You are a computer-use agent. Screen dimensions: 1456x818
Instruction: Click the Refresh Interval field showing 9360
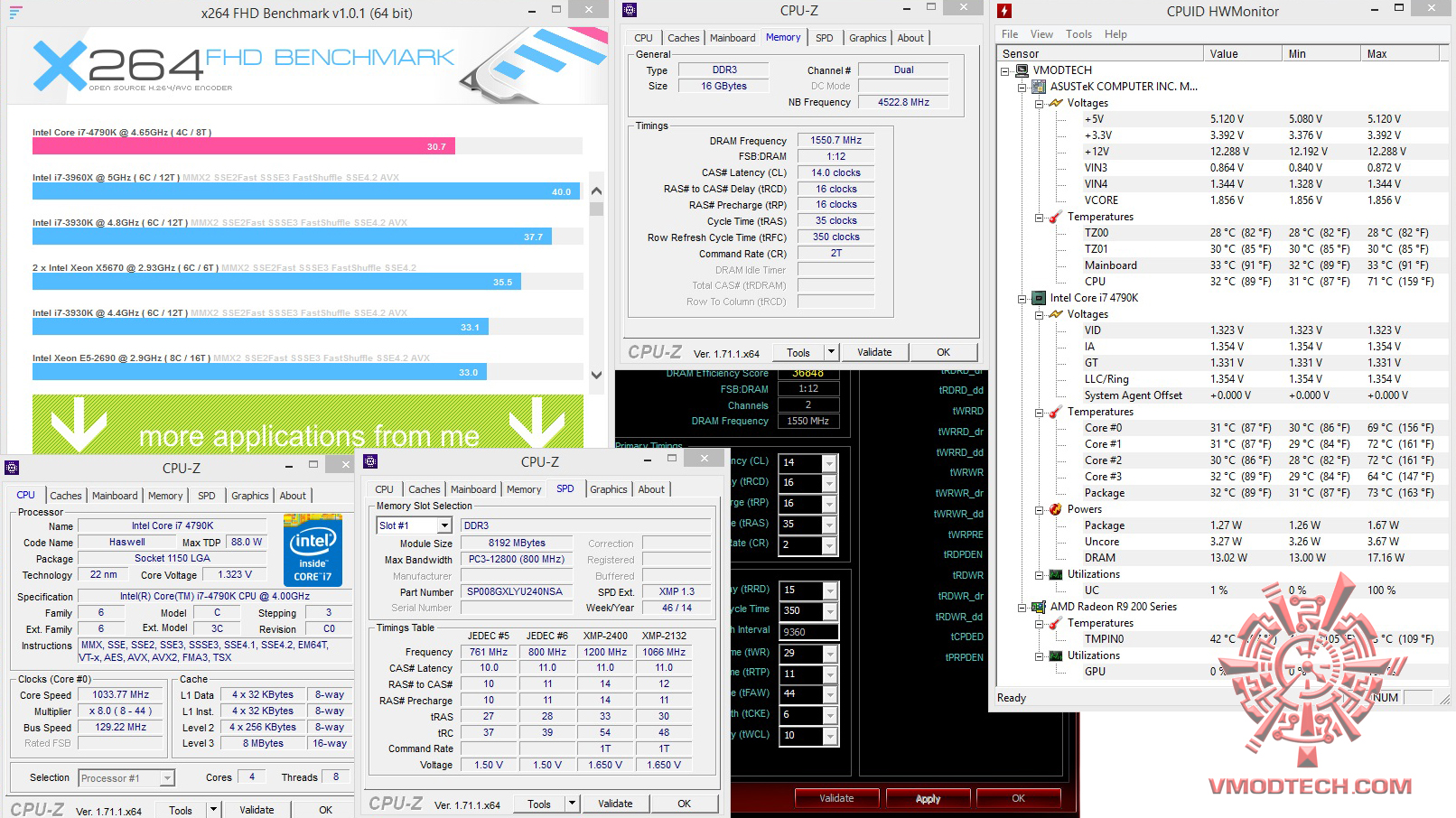[x=809, y=632]
